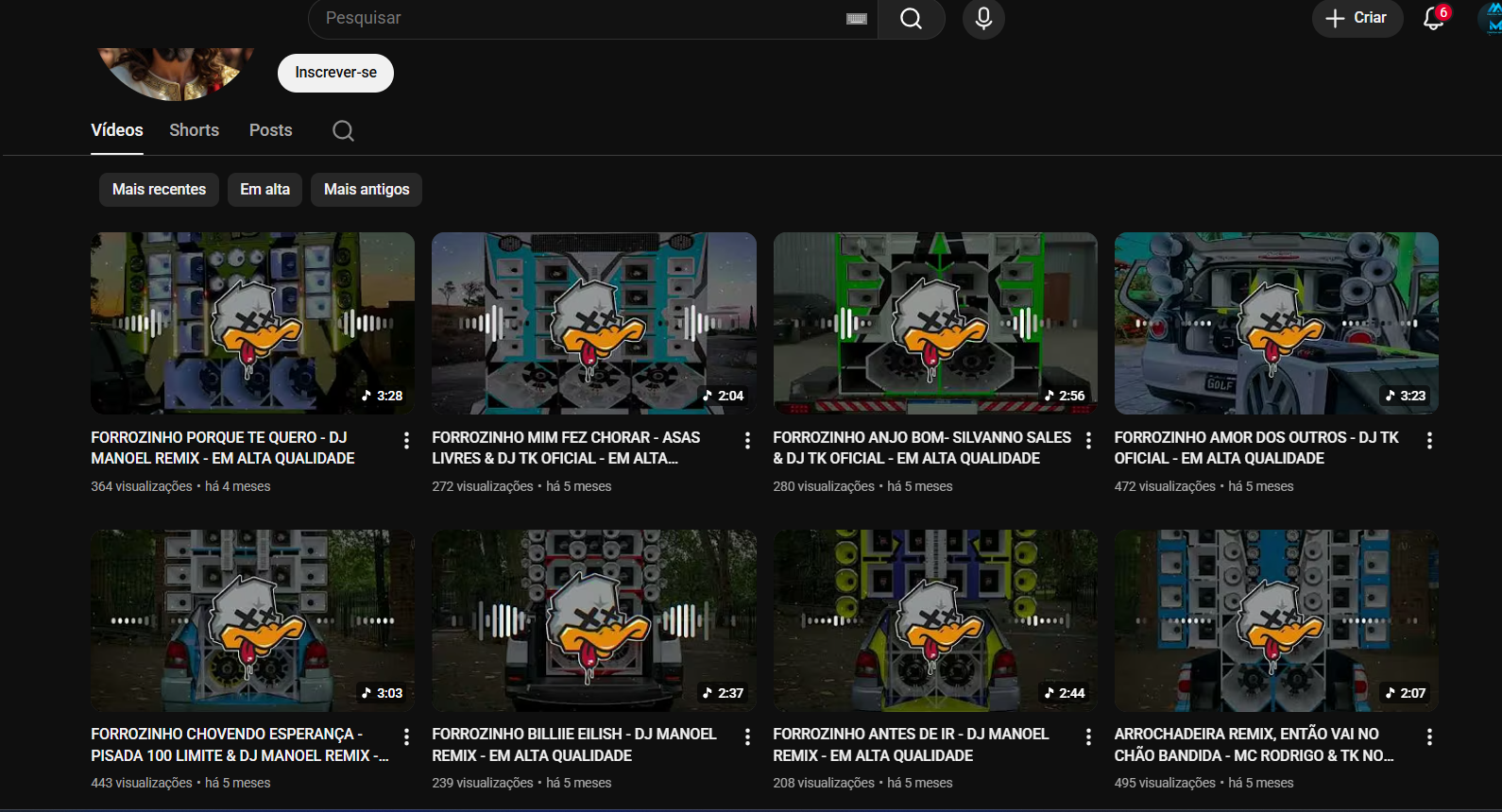Click the '472 visualizações' view count
Screen dimensions: 1502x812
pos(1165,486)
